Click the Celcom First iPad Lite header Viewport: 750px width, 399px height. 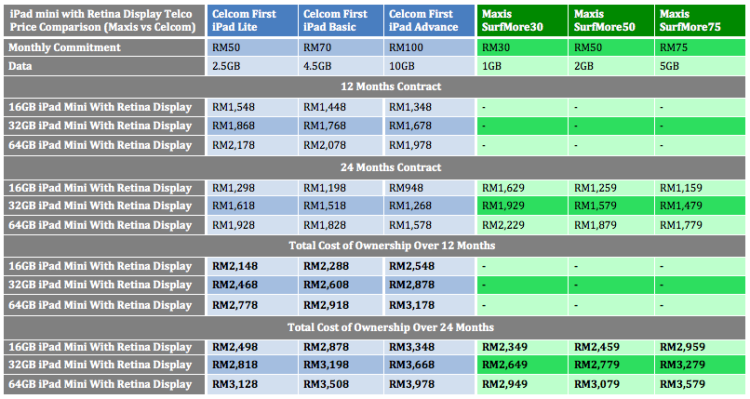tap(252, 21)
